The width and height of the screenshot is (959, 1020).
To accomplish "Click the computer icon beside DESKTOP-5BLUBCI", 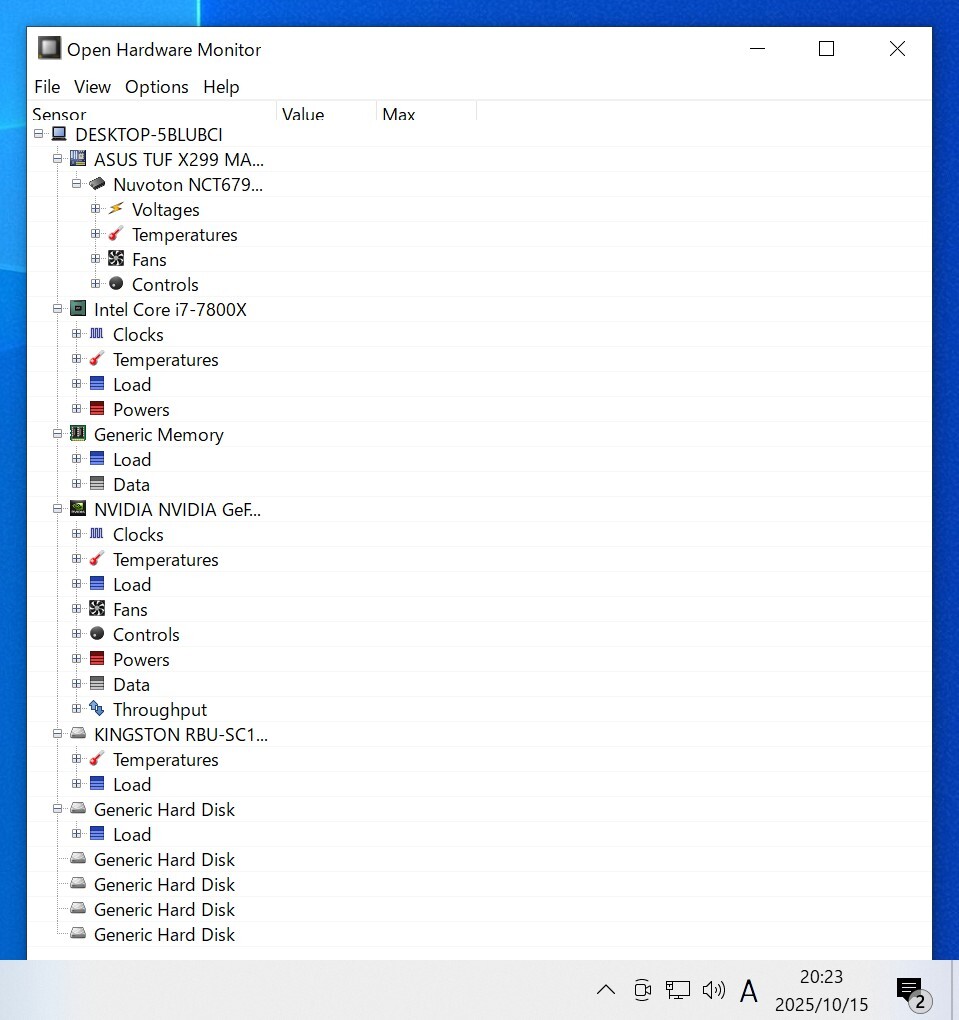I will pos(59,134).
